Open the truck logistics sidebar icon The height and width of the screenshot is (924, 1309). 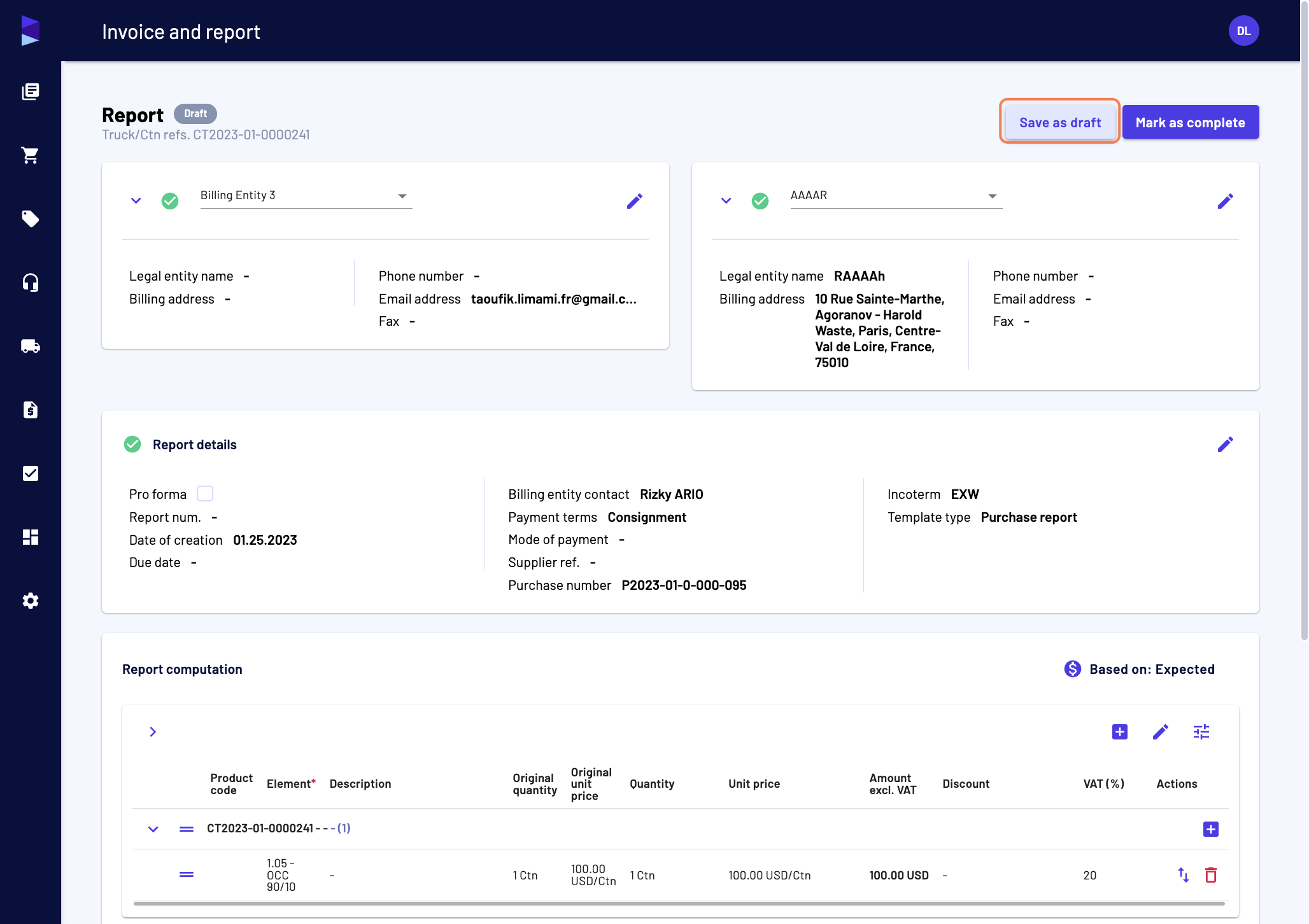coord(30,346)
